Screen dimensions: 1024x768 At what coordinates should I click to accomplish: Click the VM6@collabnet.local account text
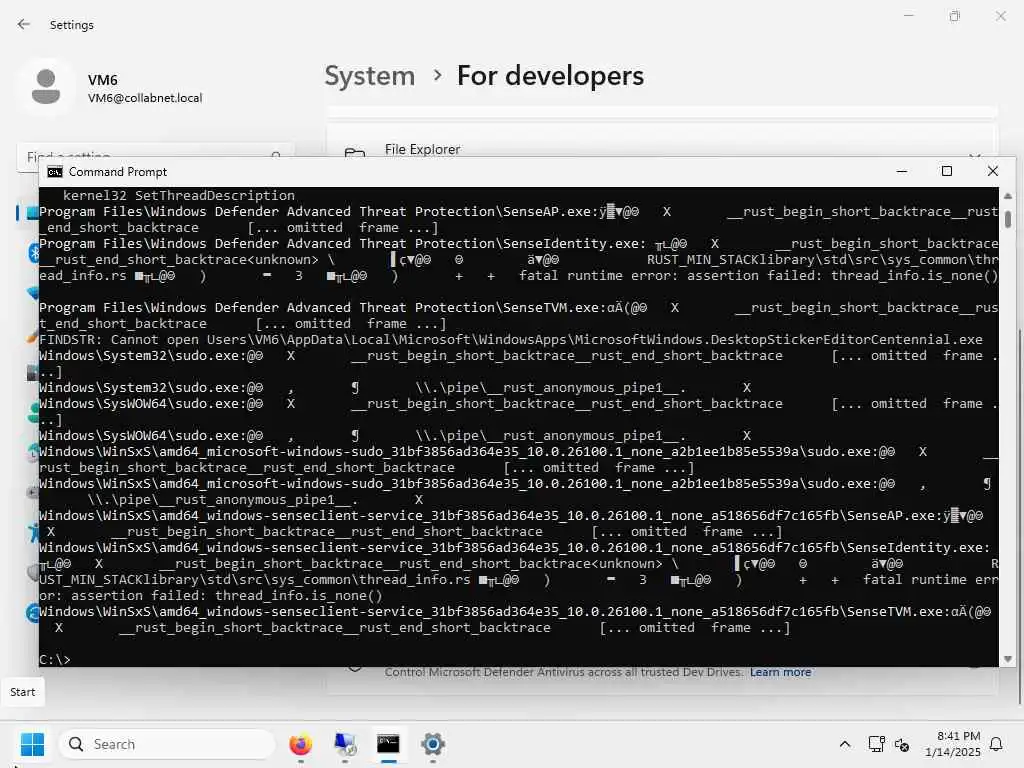pyautogui.click(x=145, y=98)
